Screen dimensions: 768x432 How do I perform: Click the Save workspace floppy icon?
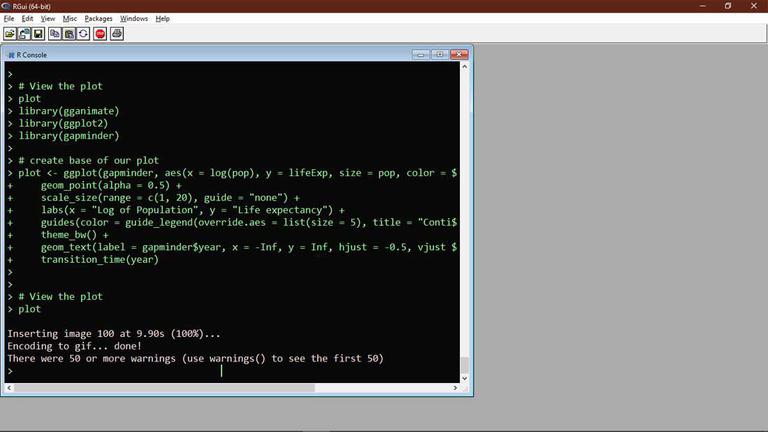(38, 34)
